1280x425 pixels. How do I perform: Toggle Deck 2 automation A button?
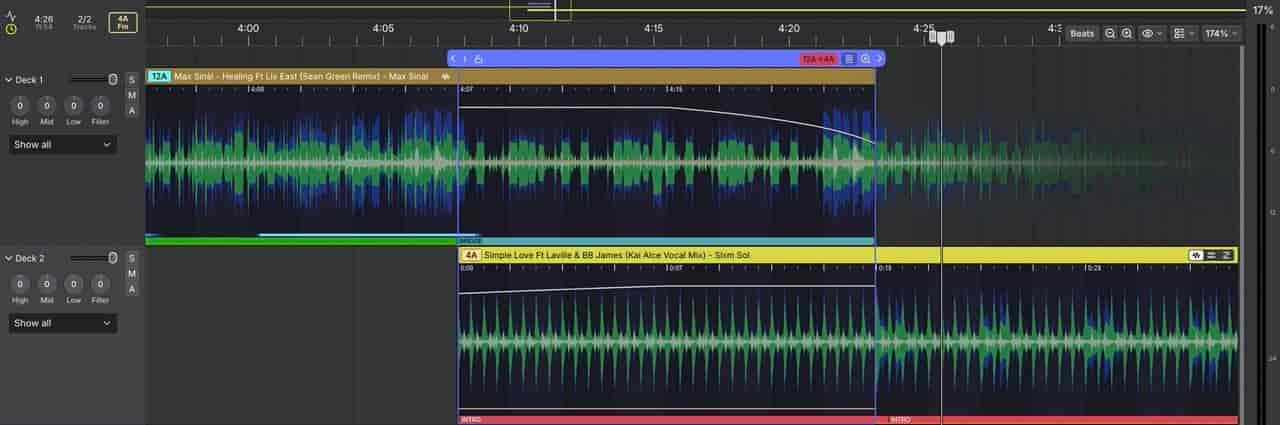(131, 290)
